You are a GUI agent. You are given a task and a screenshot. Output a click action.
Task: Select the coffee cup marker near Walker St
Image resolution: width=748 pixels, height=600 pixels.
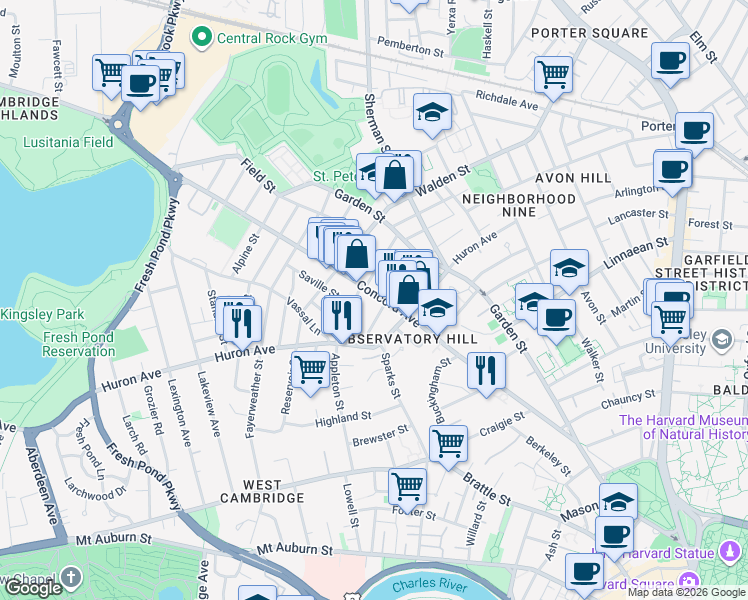pyautogui.click(x=556, y=321)
